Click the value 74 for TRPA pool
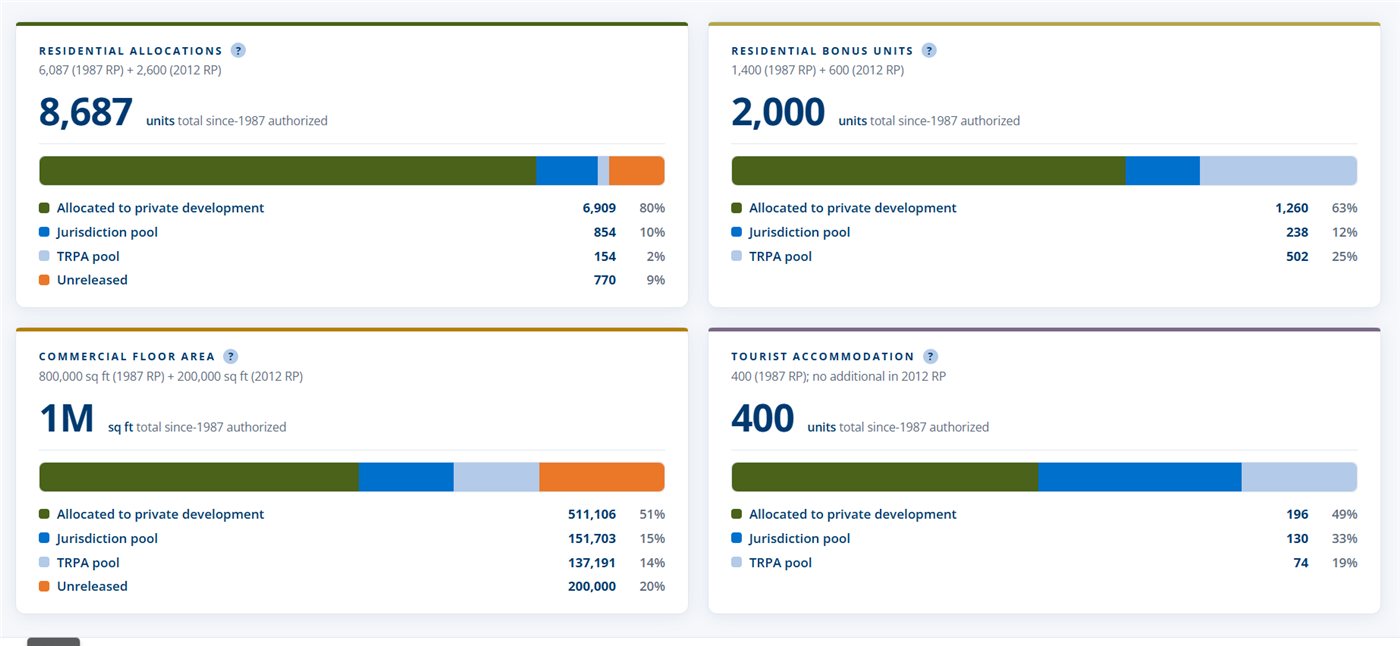Screen dimensions: 1400x646 coord(1301,562)
